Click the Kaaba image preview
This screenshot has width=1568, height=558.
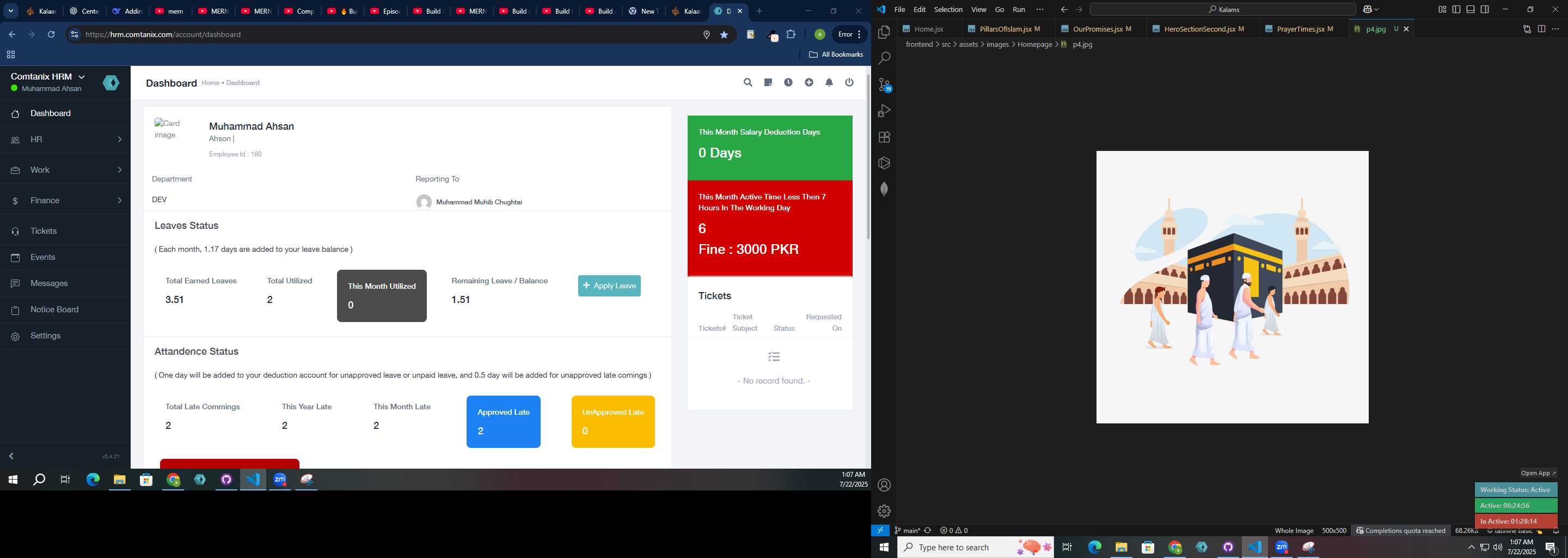1233,287
